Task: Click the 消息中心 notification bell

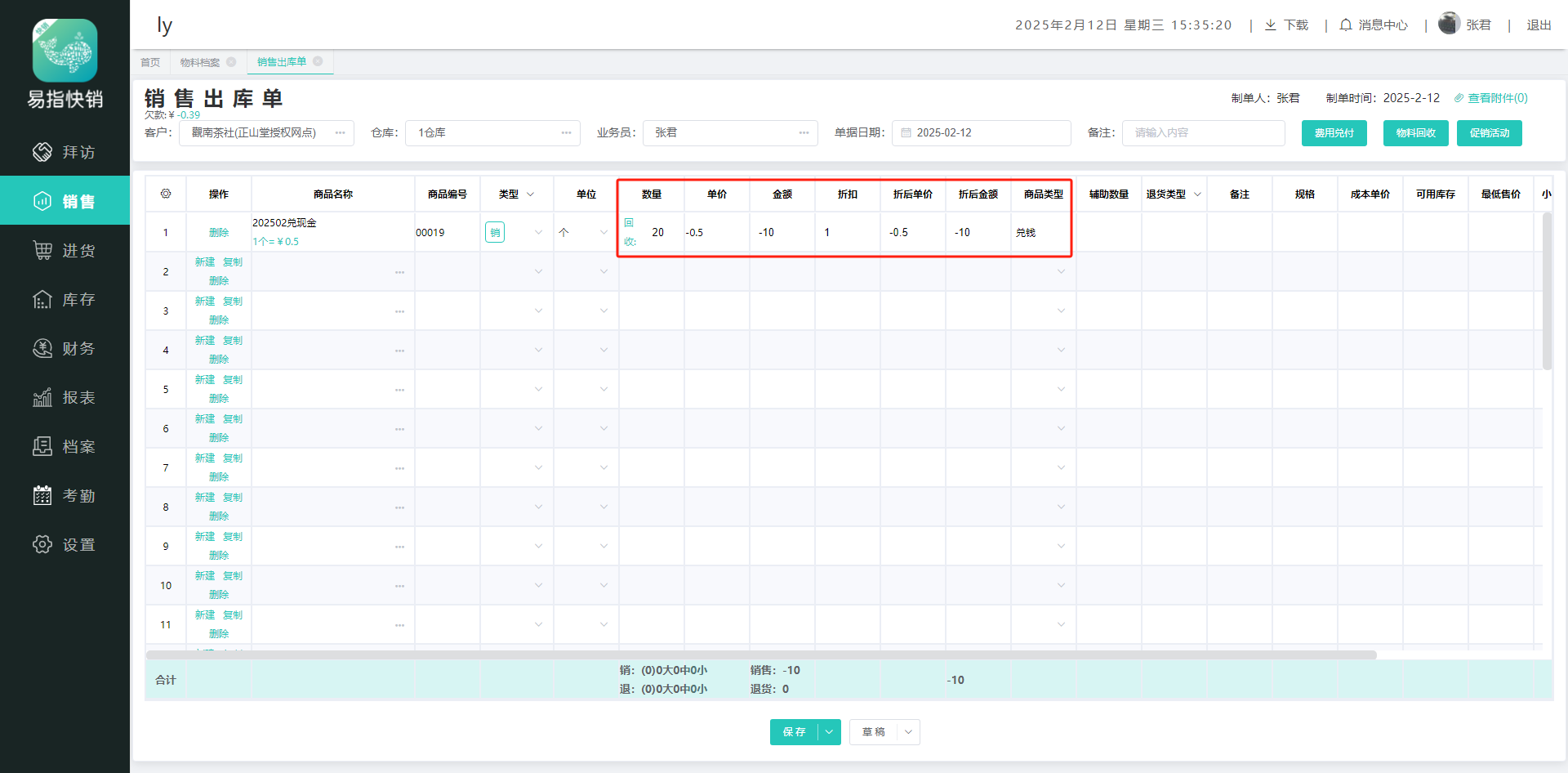Action: (x=1346, y=25)
